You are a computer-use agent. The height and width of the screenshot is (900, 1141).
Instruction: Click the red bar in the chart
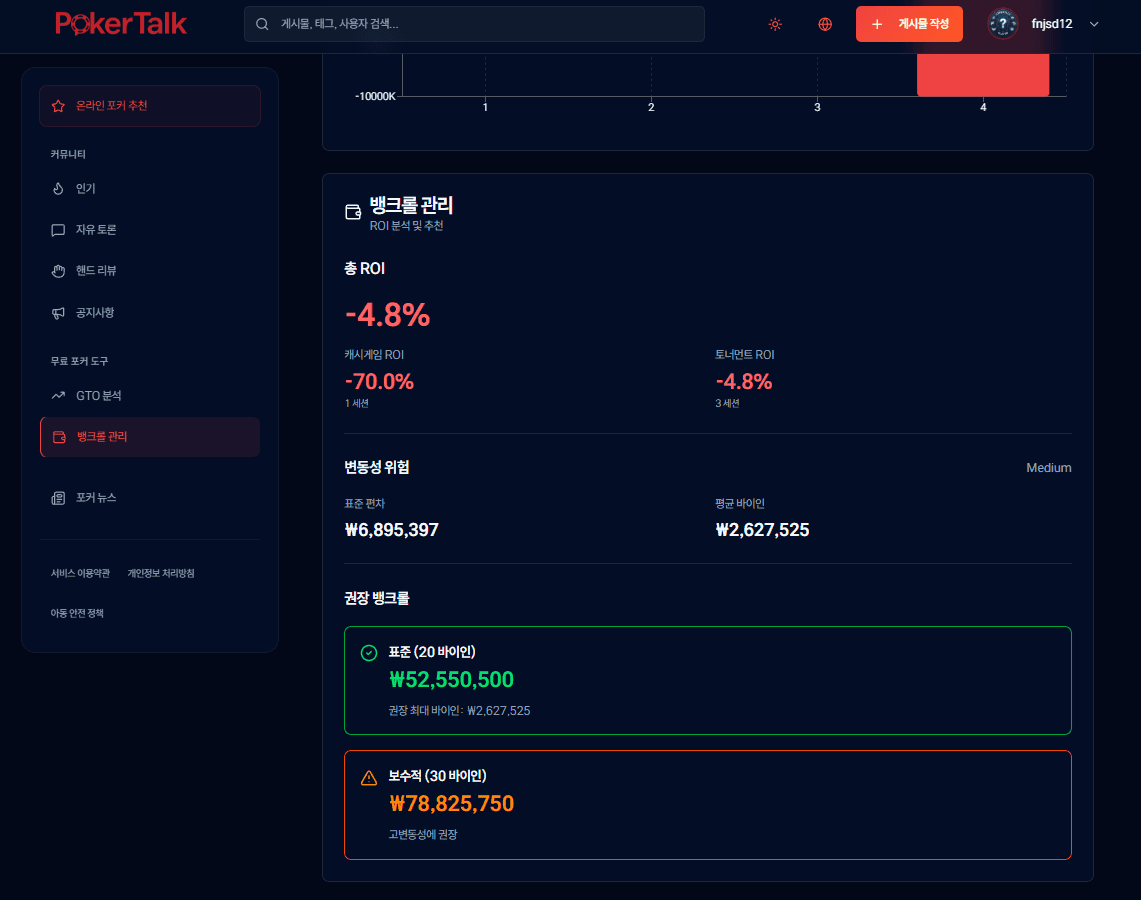tap(982, 75)
